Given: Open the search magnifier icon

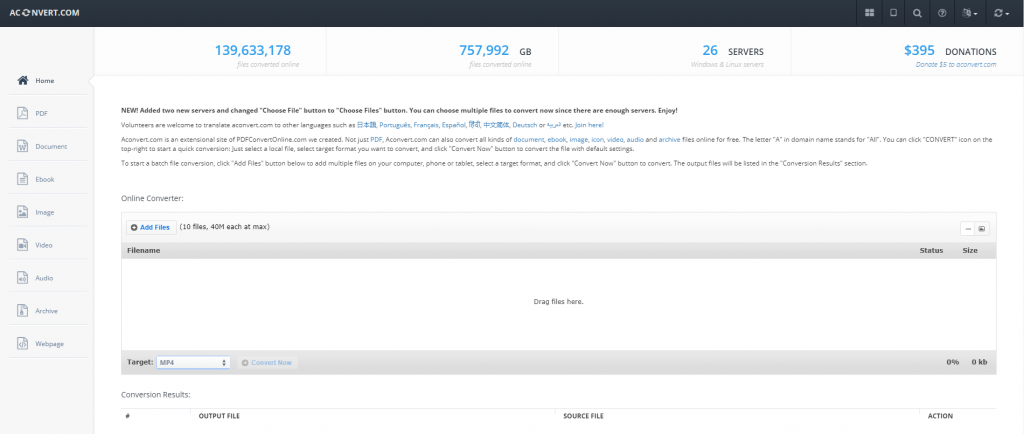Looking at the screenshot, I should click(918, 13).
